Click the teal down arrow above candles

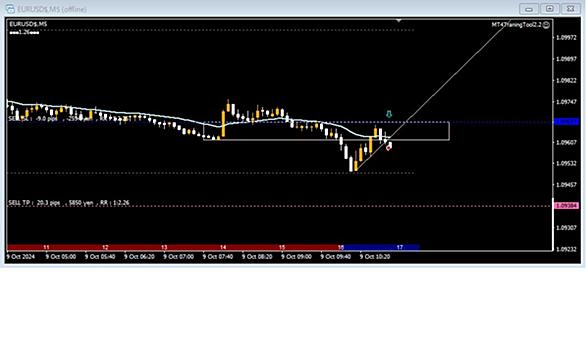click(x=389, y=114)
